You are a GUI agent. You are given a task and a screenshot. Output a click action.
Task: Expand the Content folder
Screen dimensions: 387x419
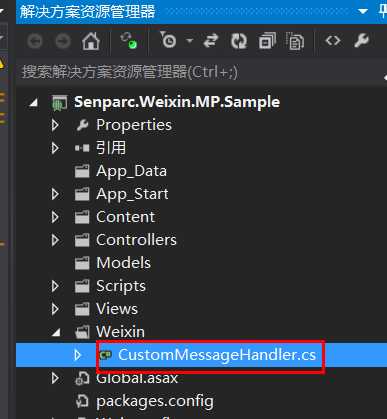pyautogui.click(x=55, y=217)
